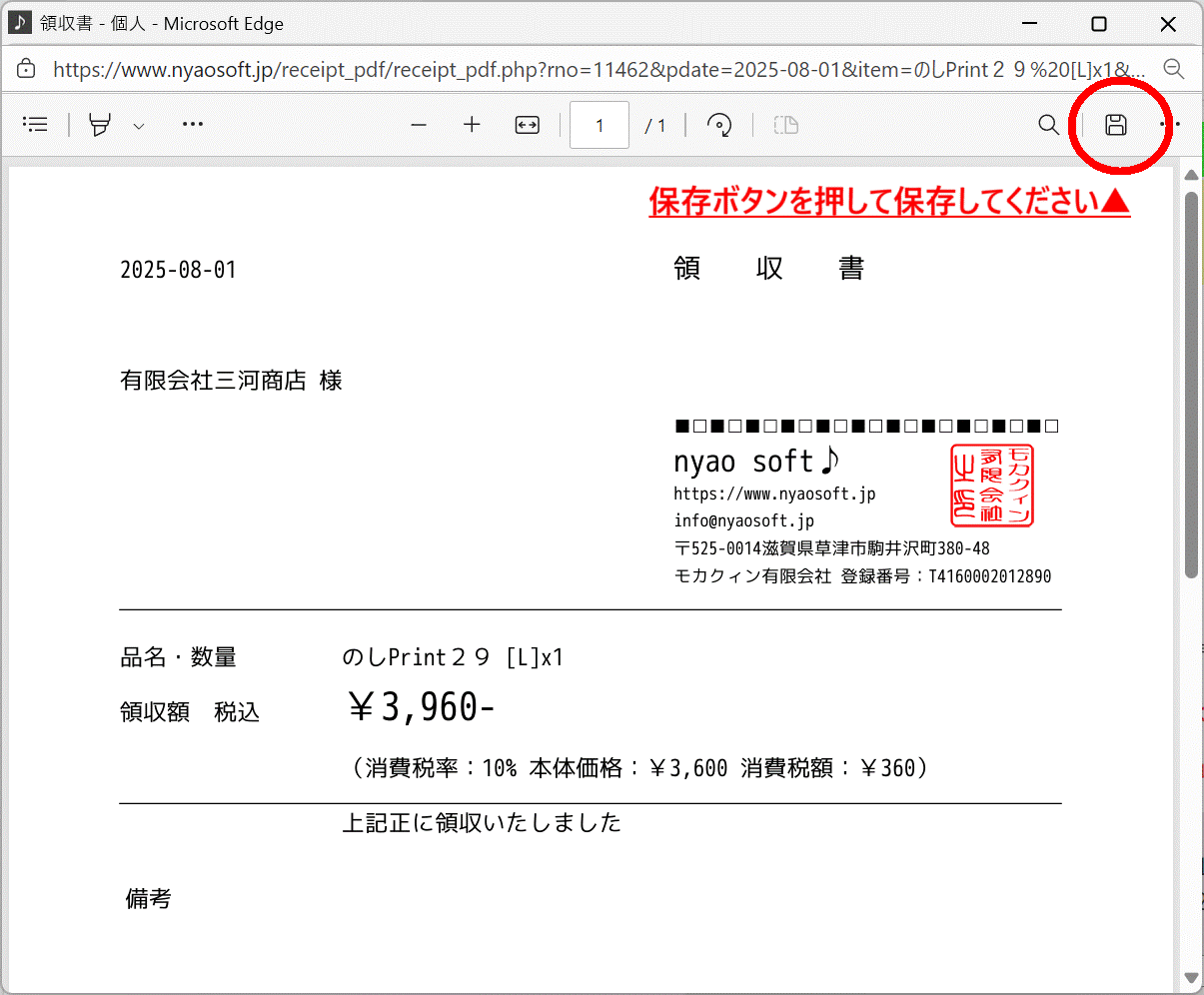
Task: Click the nyao soft logo text
Action: pyautogui.click(x=756, y=462)
